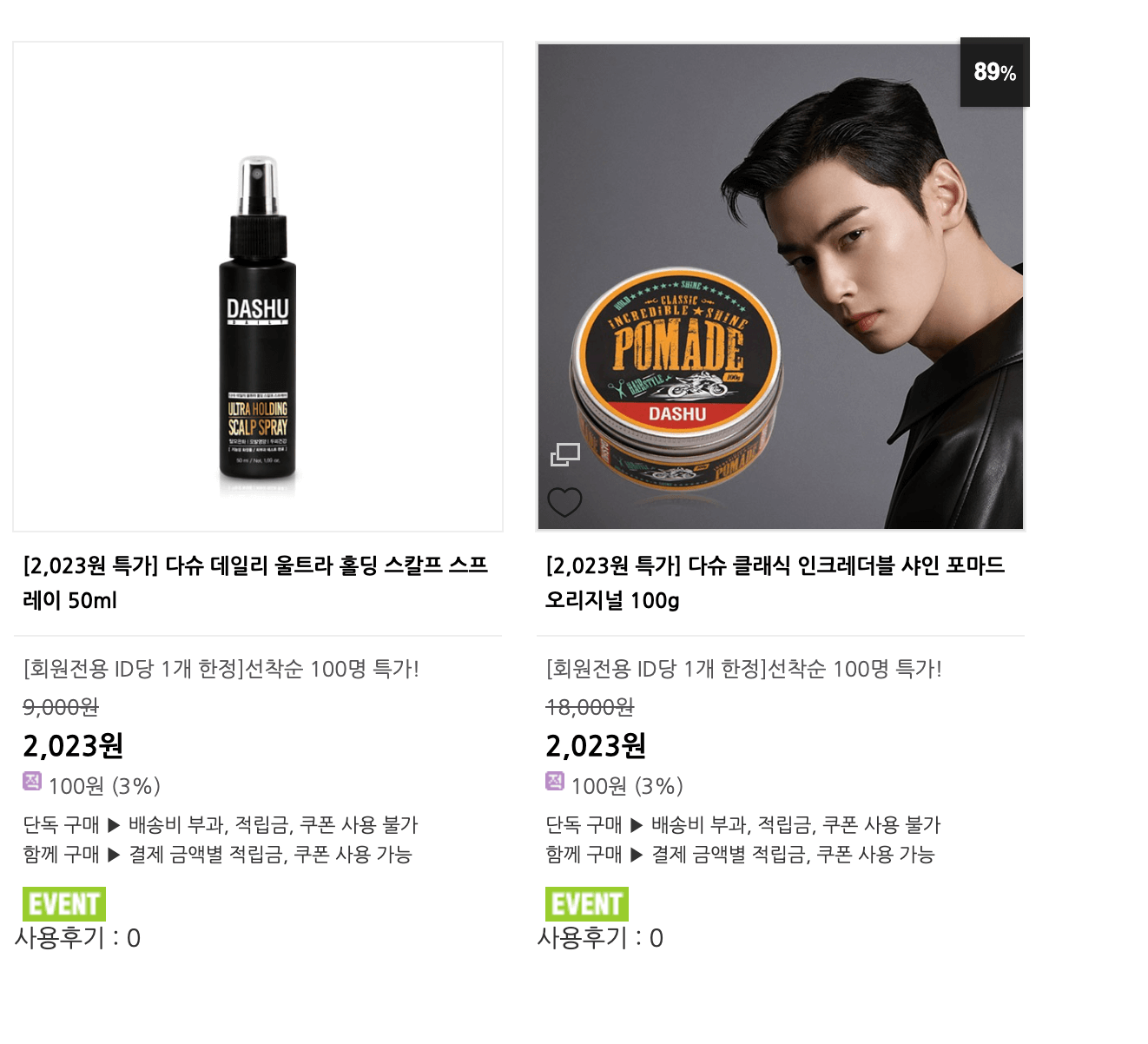1148x1044 pixels.
Task: Open the quick-view window icon on pomade image
Action: [x=565, y=454]
